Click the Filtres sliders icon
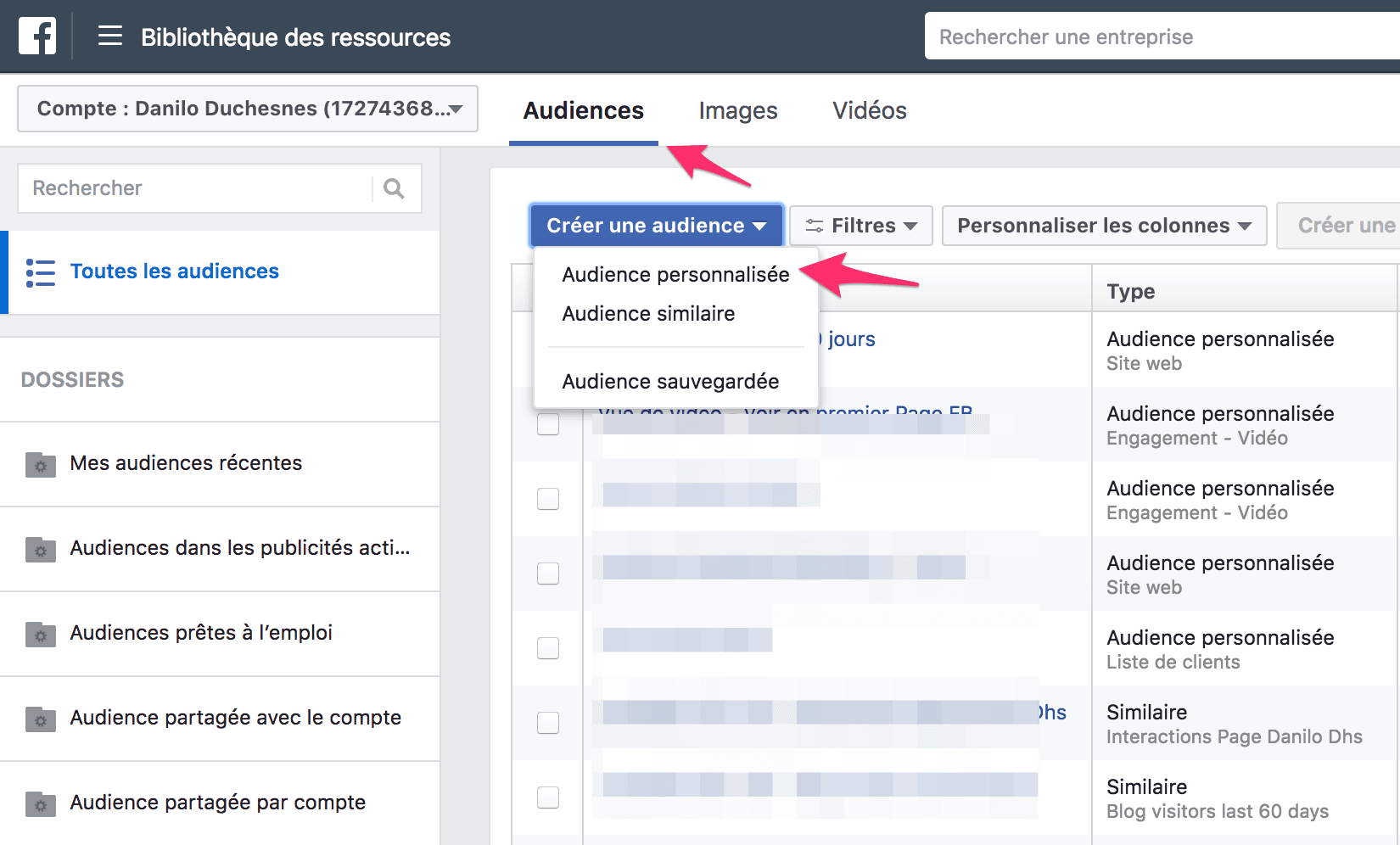 pyautogui.click(x=815, y=226)
